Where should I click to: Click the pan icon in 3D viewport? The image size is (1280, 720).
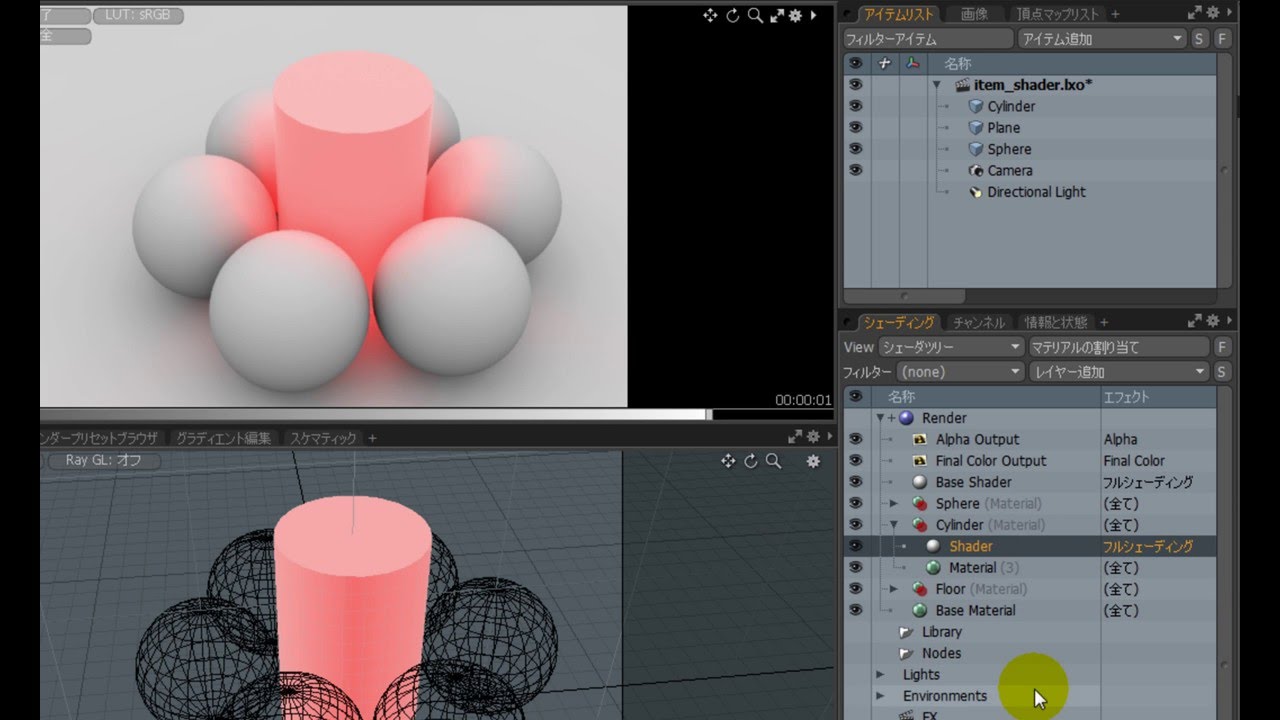pos(729,461)
